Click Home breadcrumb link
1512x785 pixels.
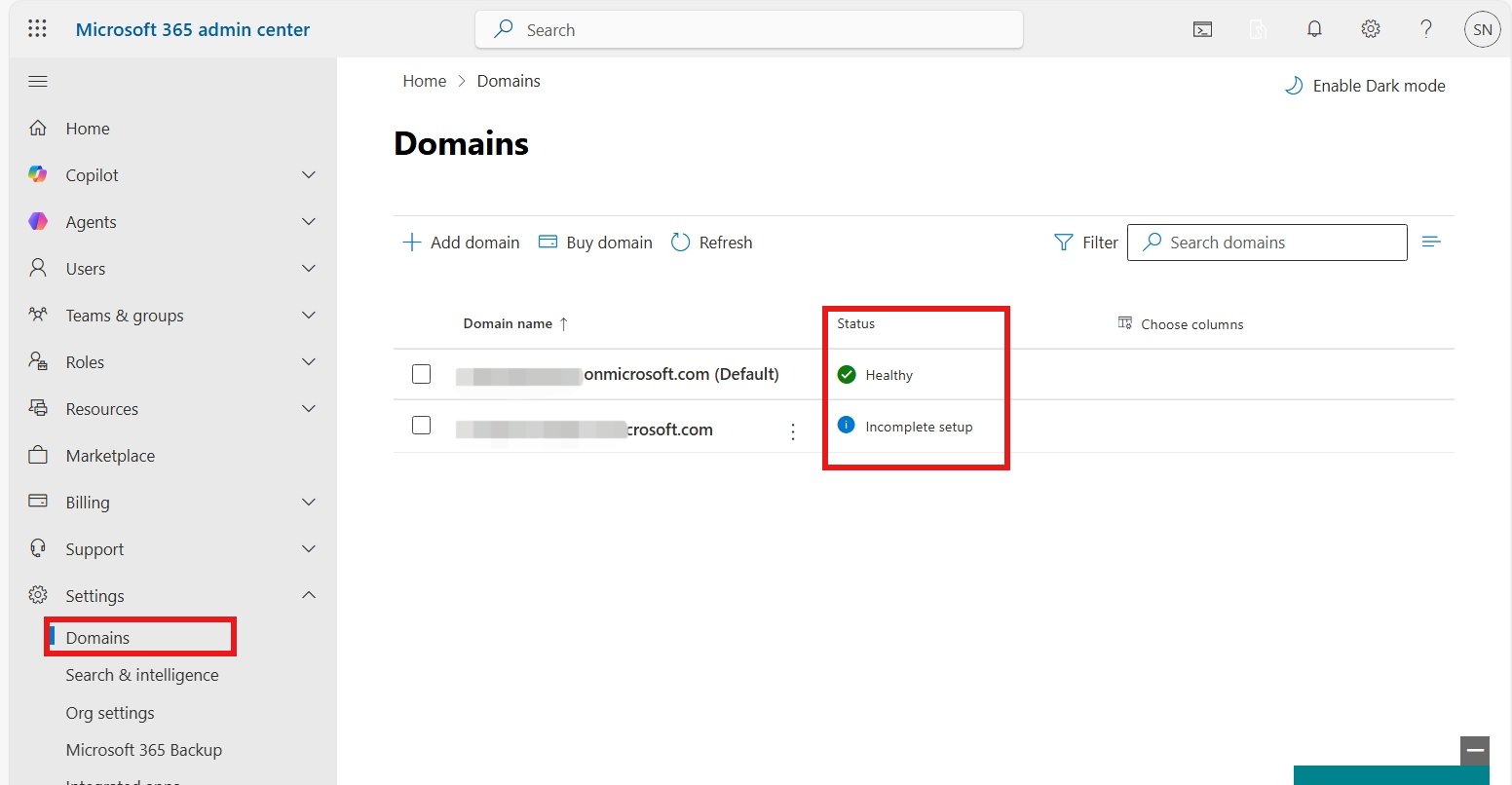425,81
